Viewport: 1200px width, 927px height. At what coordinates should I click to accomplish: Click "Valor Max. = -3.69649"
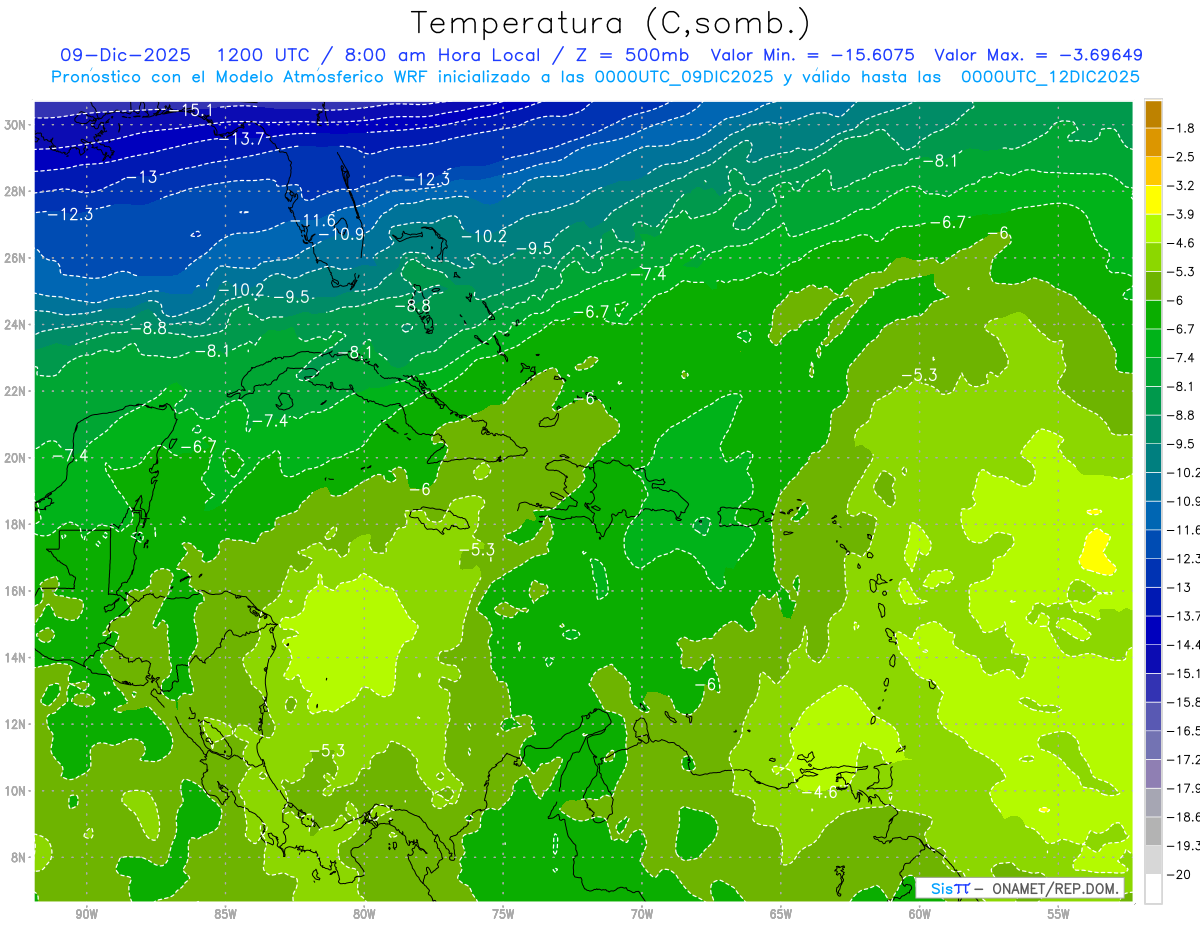coord(1038,55)
